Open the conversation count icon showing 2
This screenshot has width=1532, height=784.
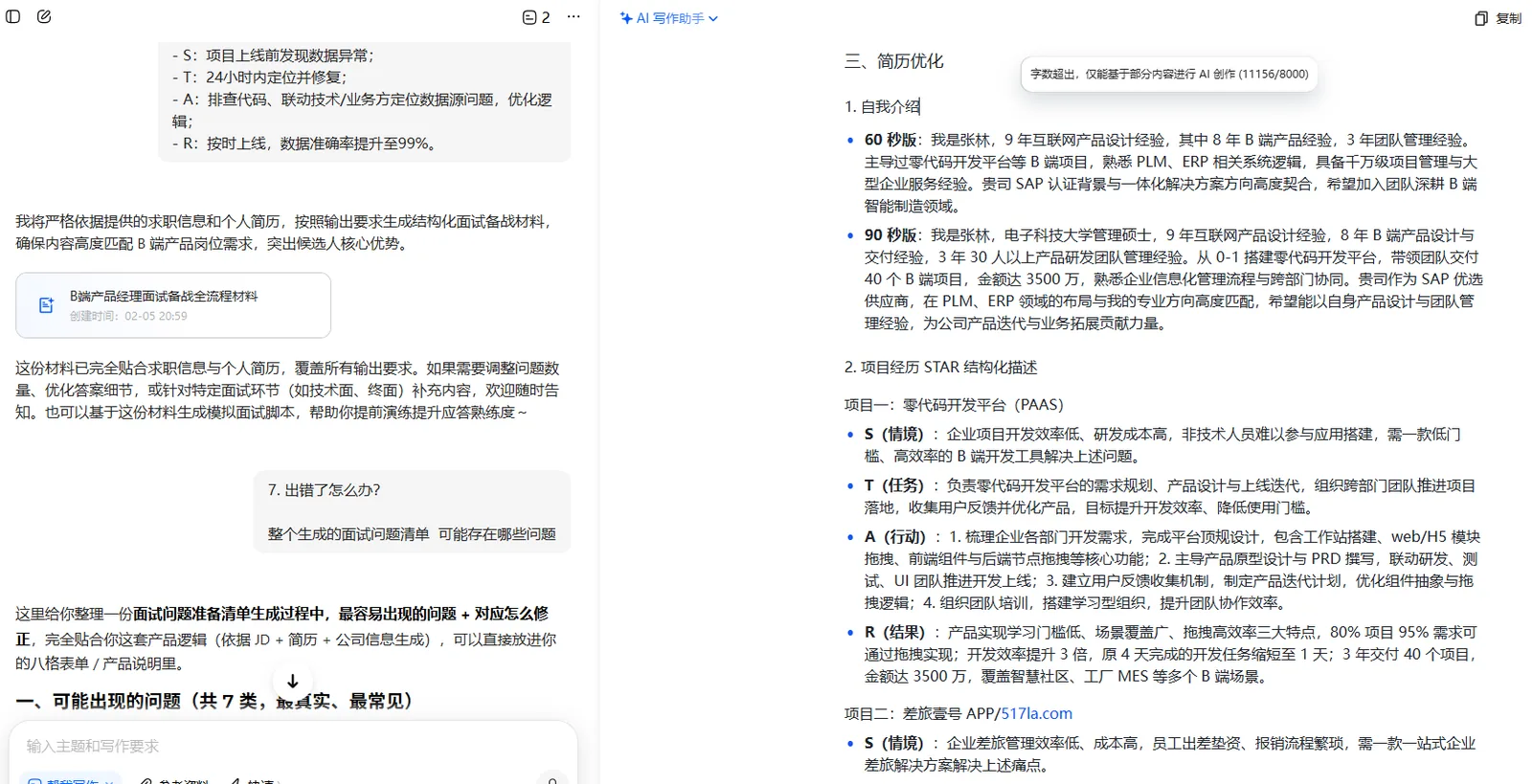[536, 17]
